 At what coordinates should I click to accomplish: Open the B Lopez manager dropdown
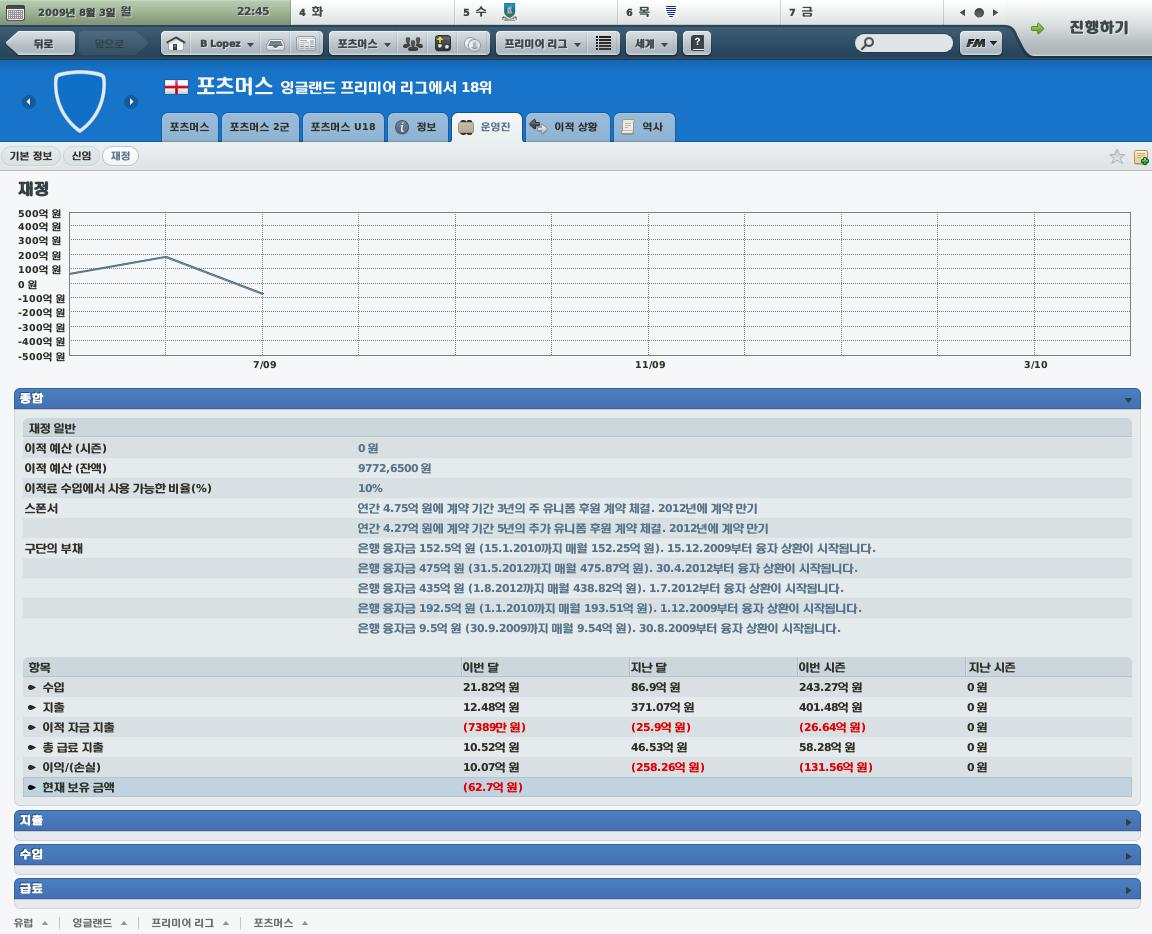(x=226, y=43)
